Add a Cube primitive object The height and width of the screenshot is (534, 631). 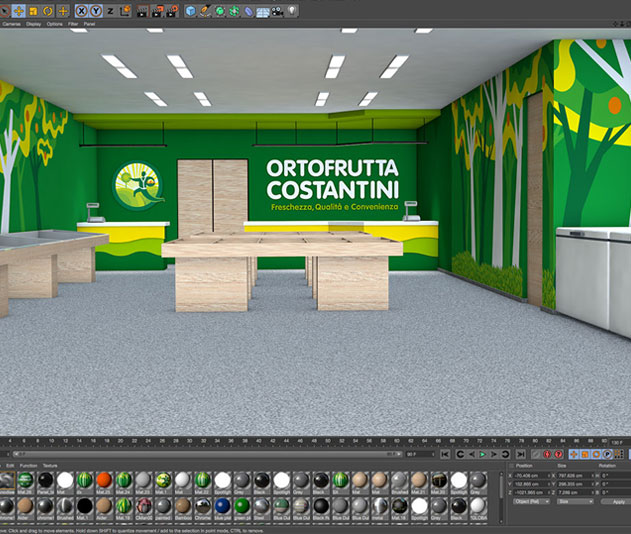pos(191,11)
